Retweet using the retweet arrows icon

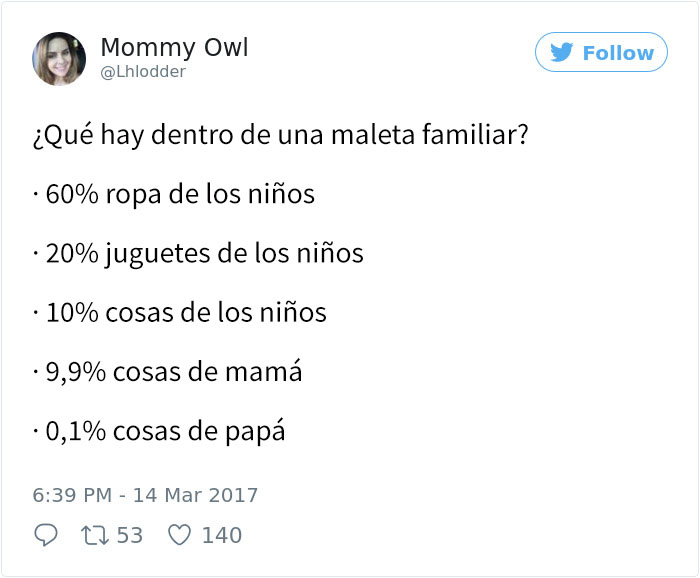pyautogui.click(x=95, y=535)
